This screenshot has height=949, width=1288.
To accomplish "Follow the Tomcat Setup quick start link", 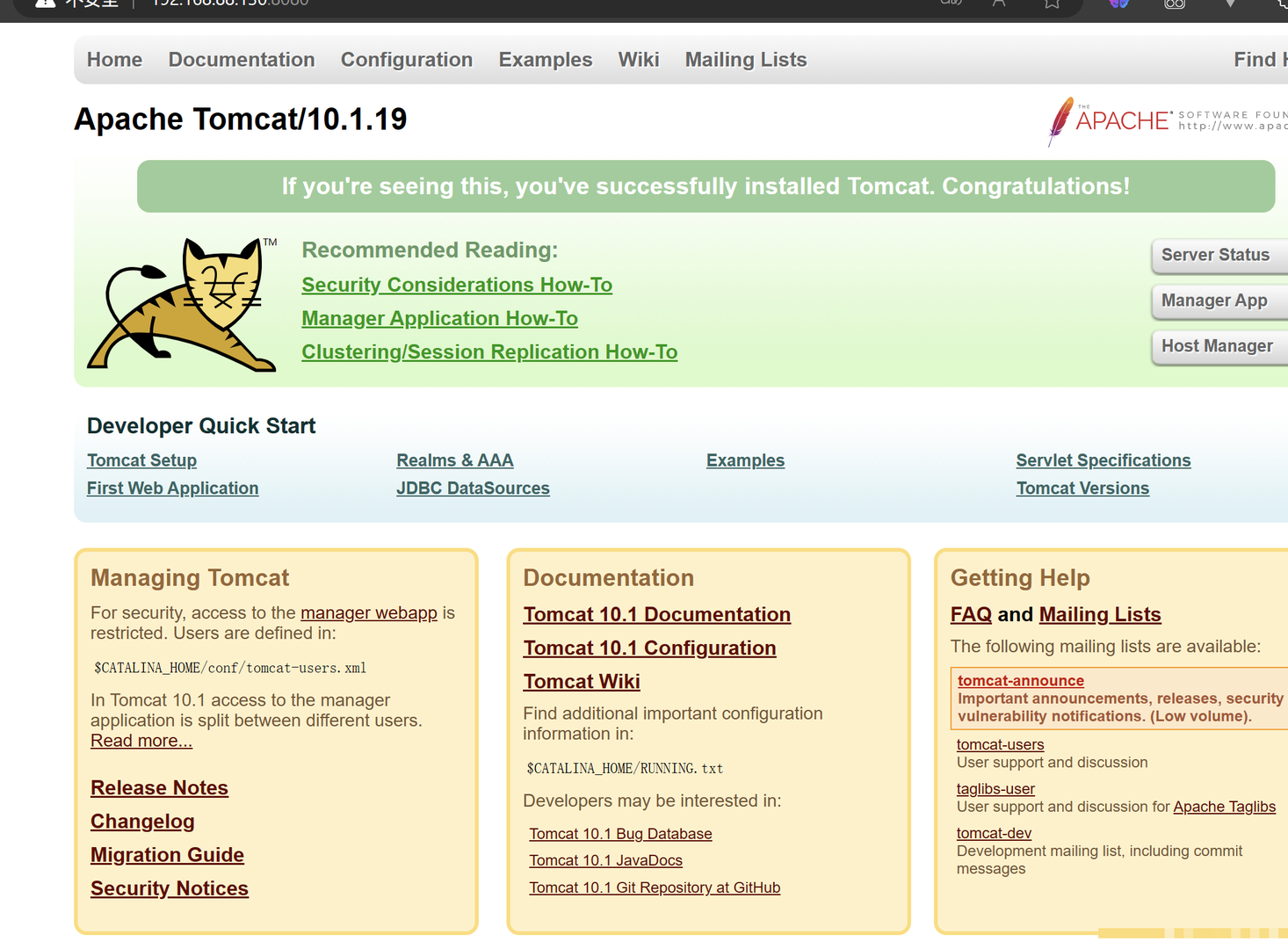I will [x=141, y=460].
